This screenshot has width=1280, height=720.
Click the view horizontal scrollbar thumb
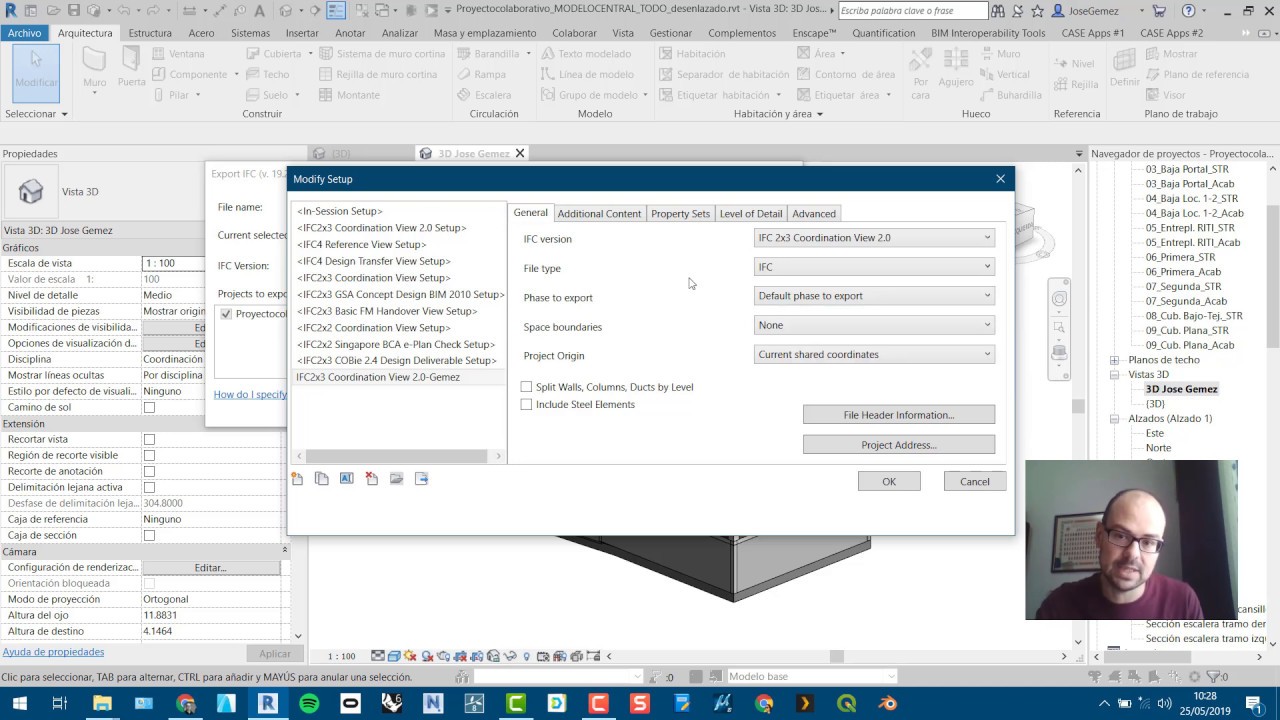pyautogui.click(x=837, y=657)
